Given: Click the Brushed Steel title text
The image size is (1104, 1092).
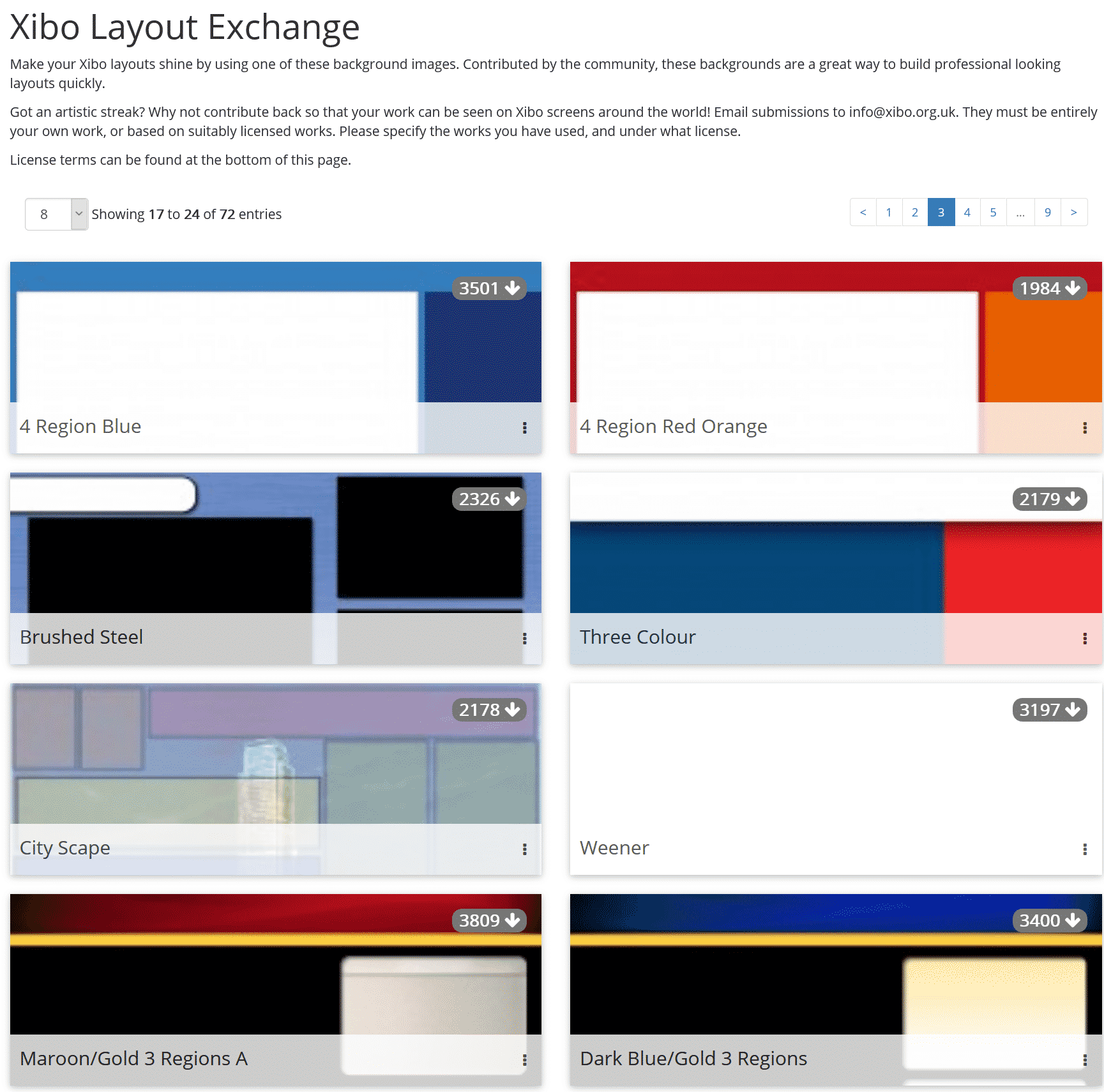Looking at the screenshot, I should click(x=81, y=637).
